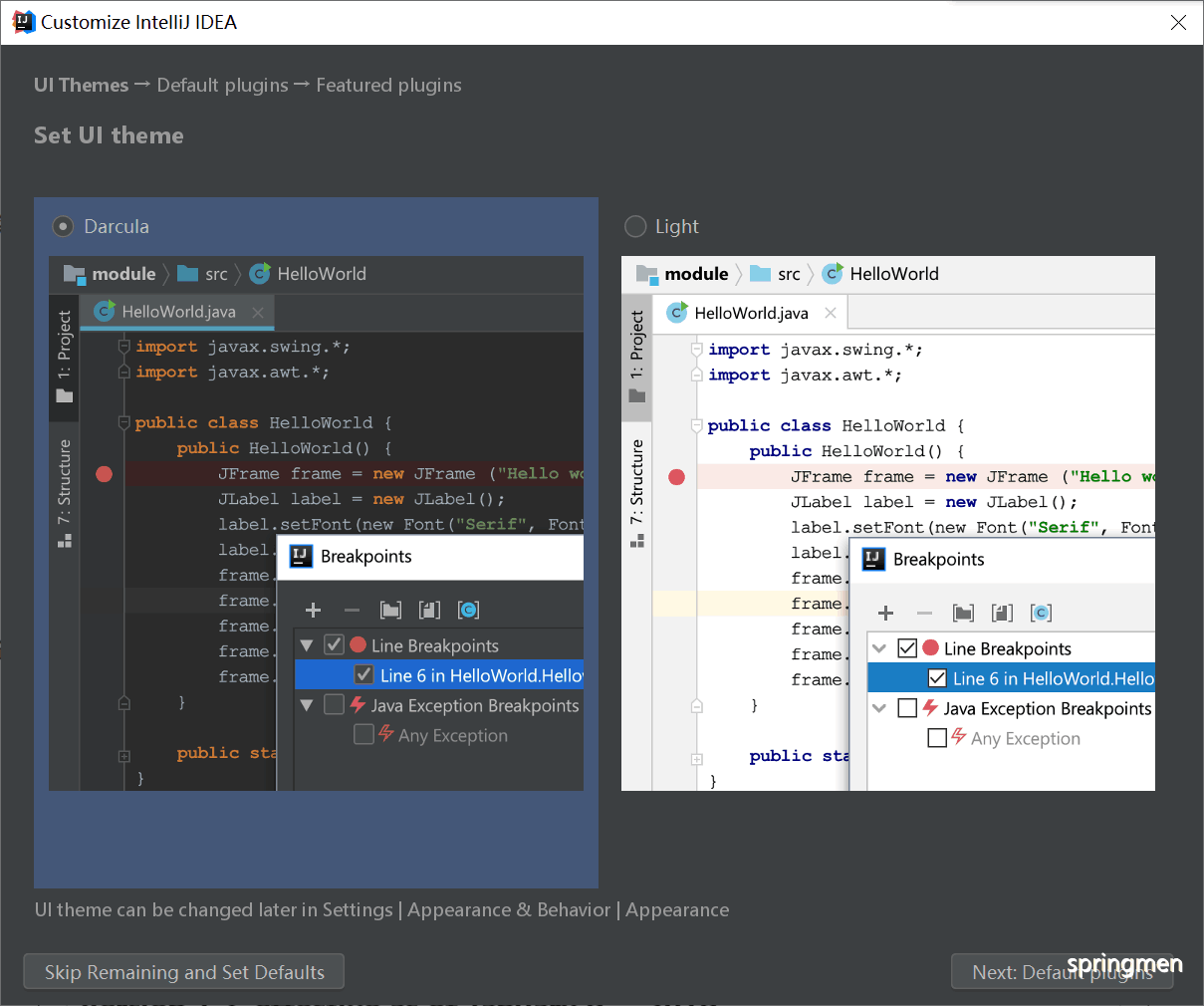
Task: Collapse Java Exception Breakpoints node in Light preview
Action: pyautogui.click(x=879, y=708)
